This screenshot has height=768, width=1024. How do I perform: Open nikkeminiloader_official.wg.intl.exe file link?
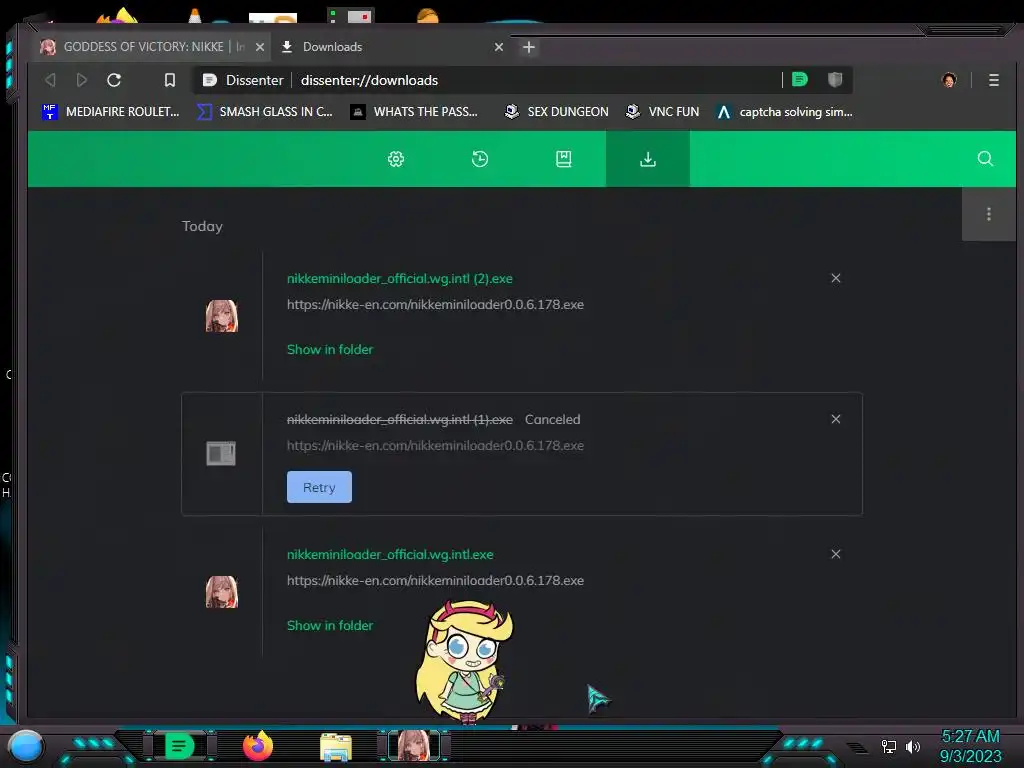pos(390,554)
